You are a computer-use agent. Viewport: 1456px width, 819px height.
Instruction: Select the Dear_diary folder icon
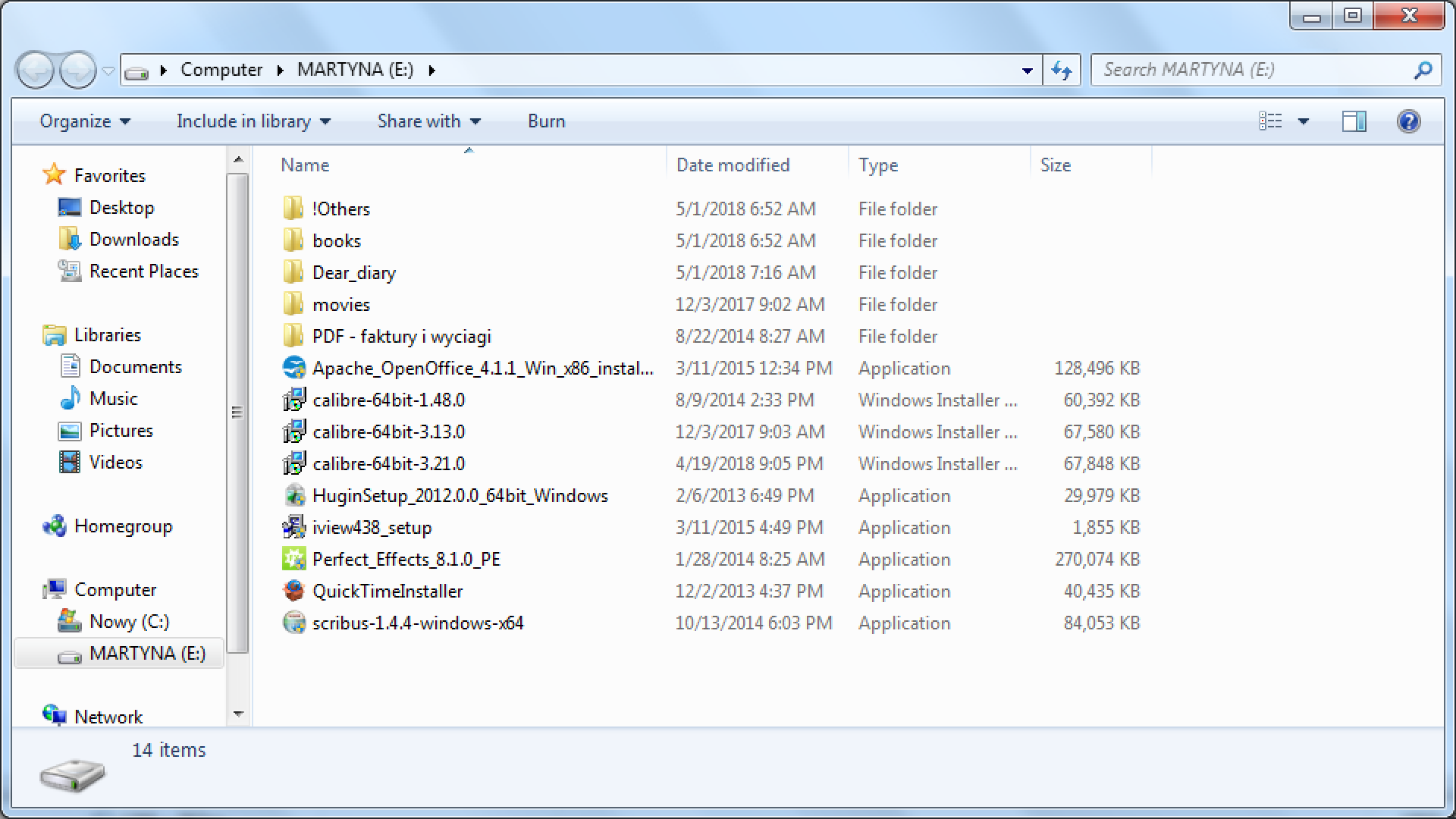point(293,272)
